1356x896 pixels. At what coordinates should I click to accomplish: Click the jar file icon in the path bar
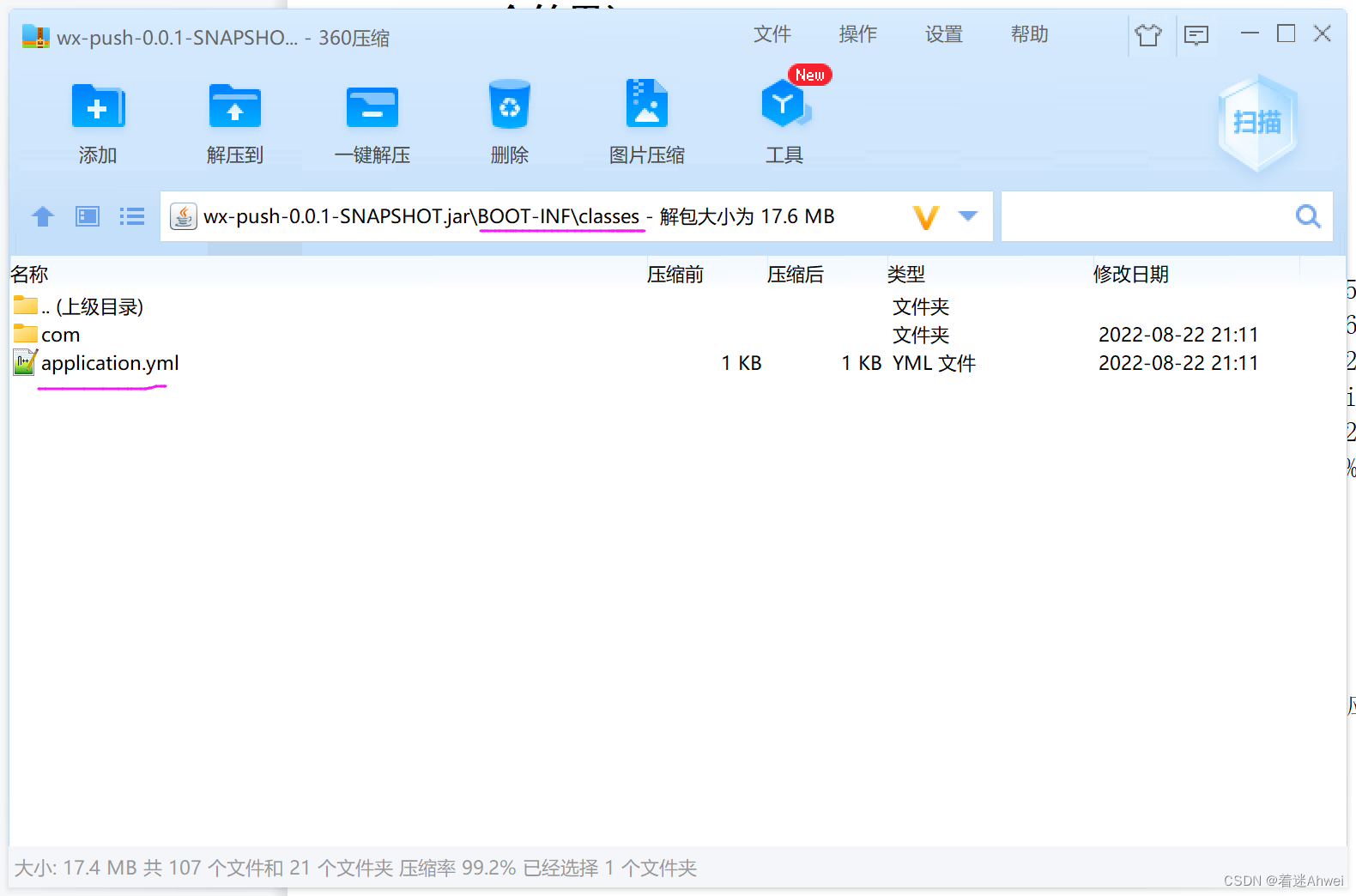coord(184,216)
